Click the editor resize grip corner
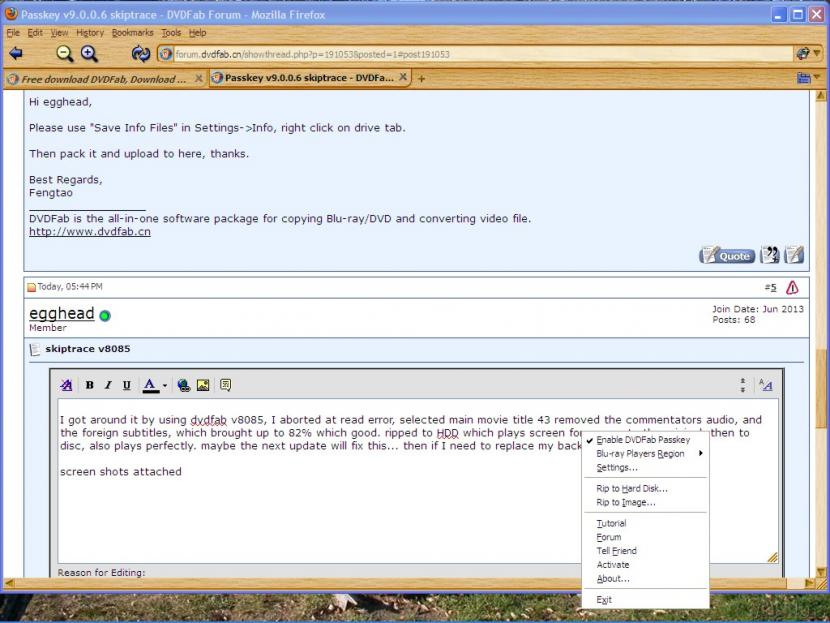The width and height of the screenshot is (830, 623). click(x=773, y=557)
